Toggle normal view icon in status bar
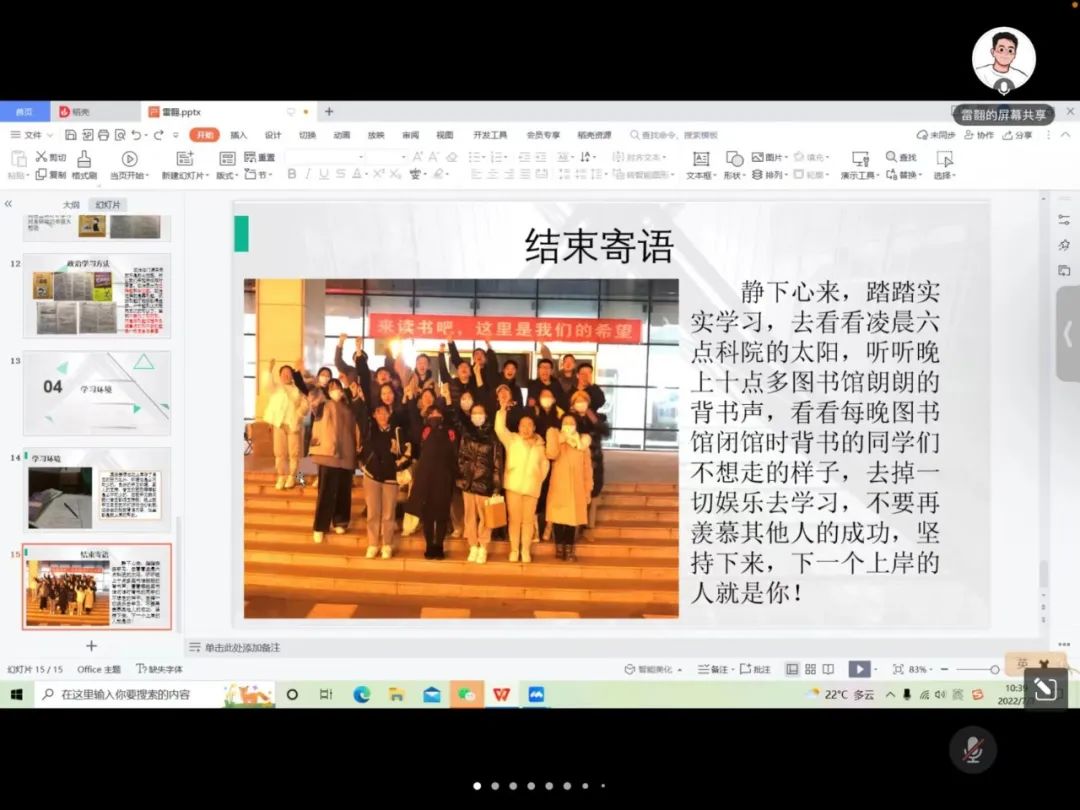 tap(792, 669)
